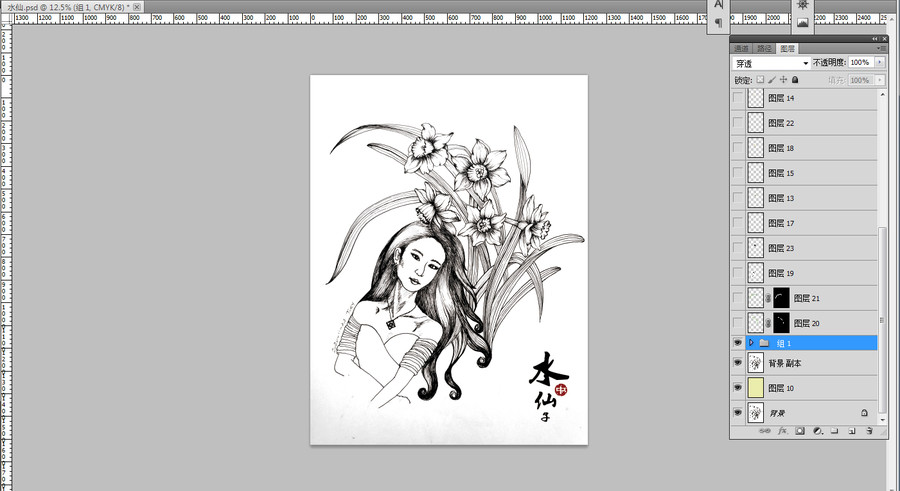Open the Navigator wheel panel icon
This screenshot has height=491, width=900.
(x=802, y=5)
